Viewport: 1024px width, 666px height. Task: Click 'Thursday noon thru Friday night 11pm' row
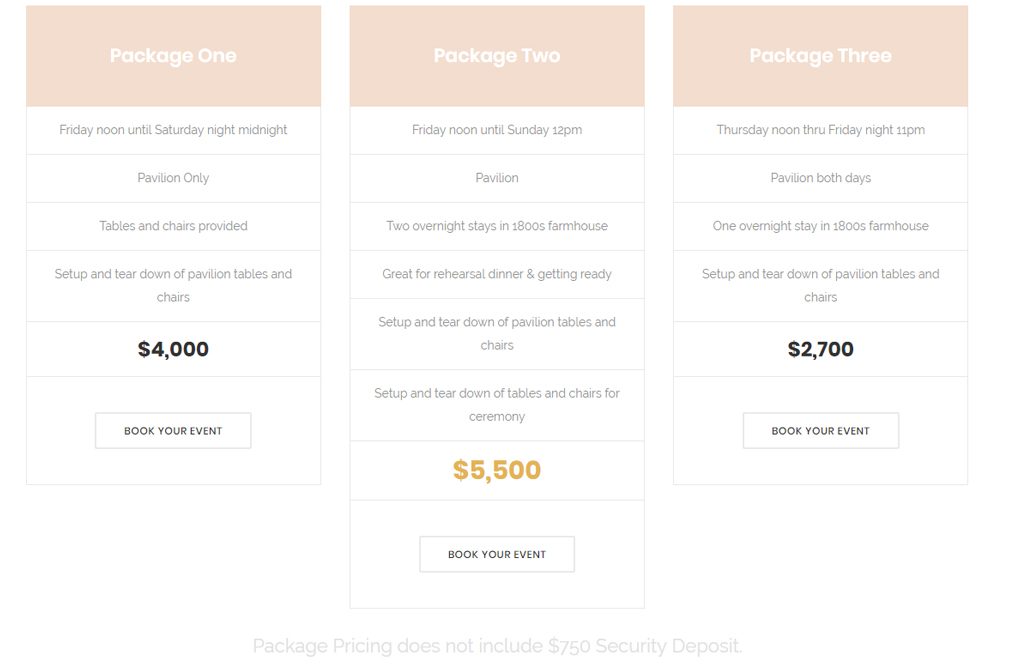click(820, 130)
